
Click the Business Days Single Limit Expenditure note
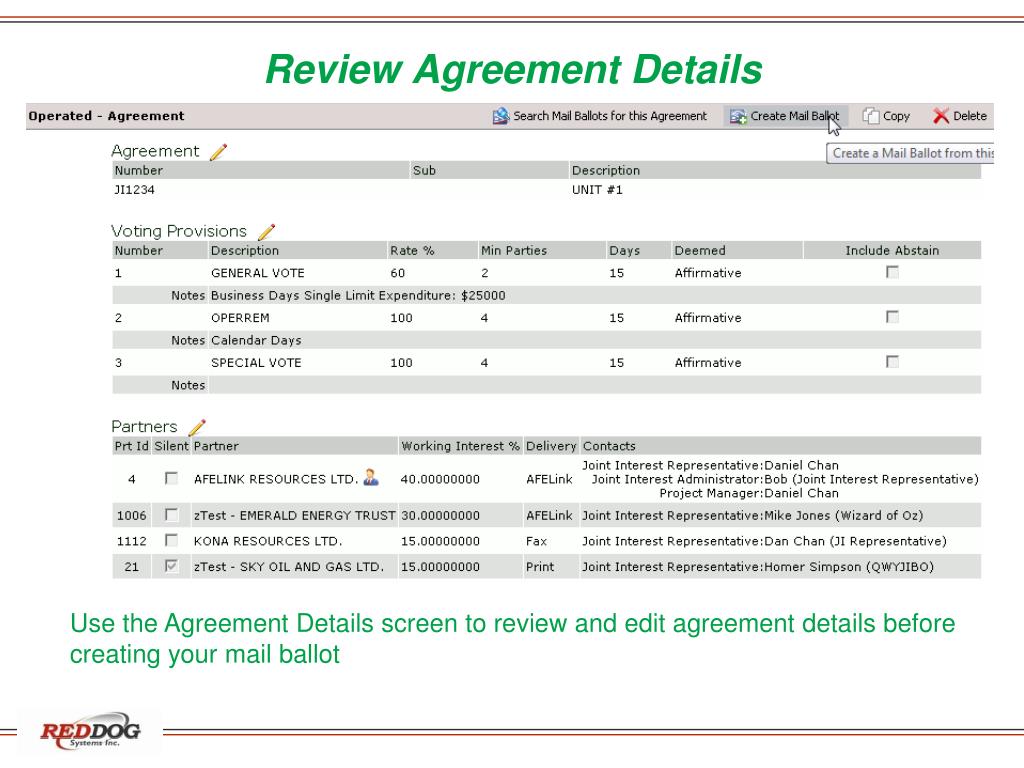click(x=358, y=295)
